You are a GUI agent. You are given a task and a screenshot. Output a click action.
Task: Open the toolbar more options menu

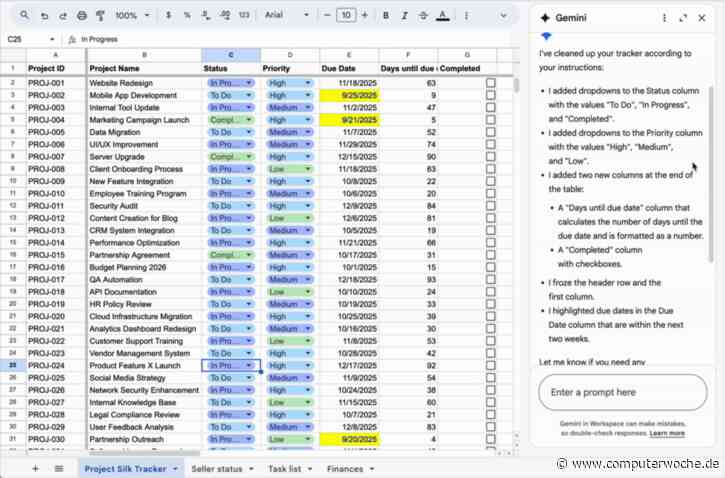[x=466, y=16]
